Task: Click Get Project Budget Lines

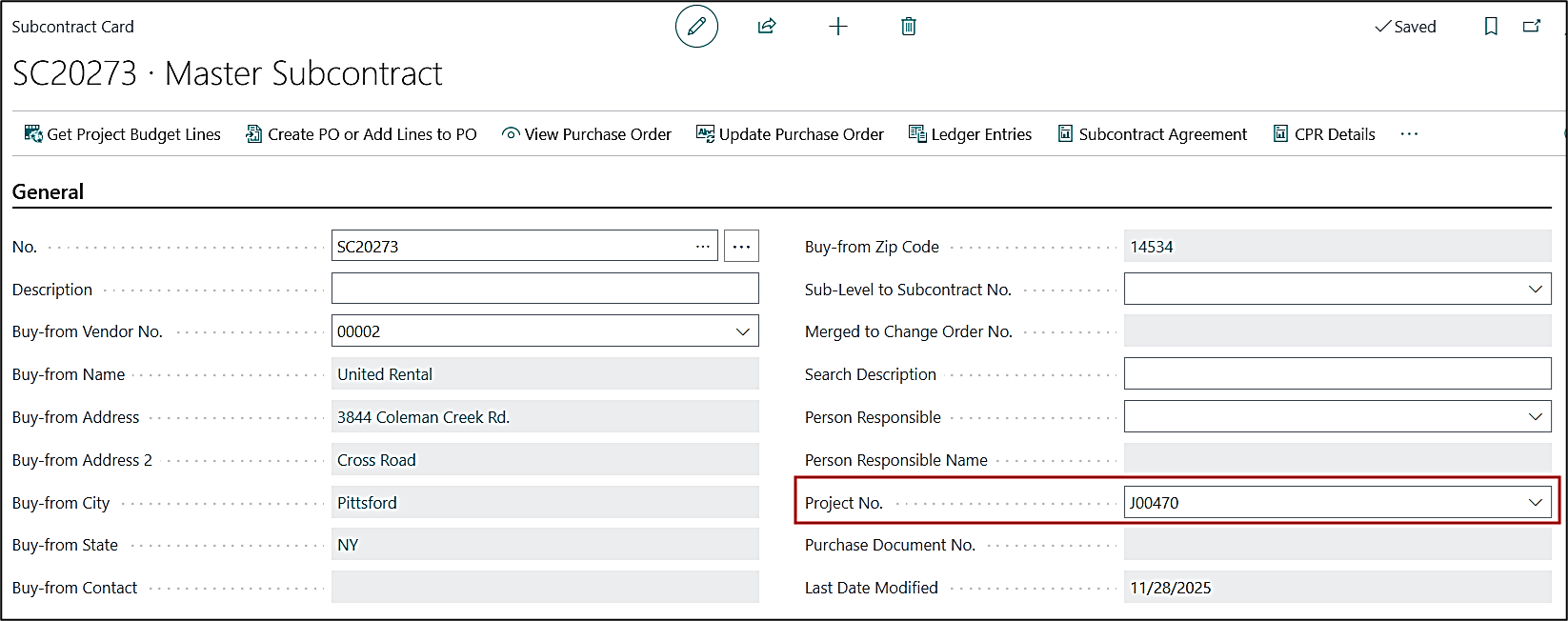Action: (x=123, y=134)
